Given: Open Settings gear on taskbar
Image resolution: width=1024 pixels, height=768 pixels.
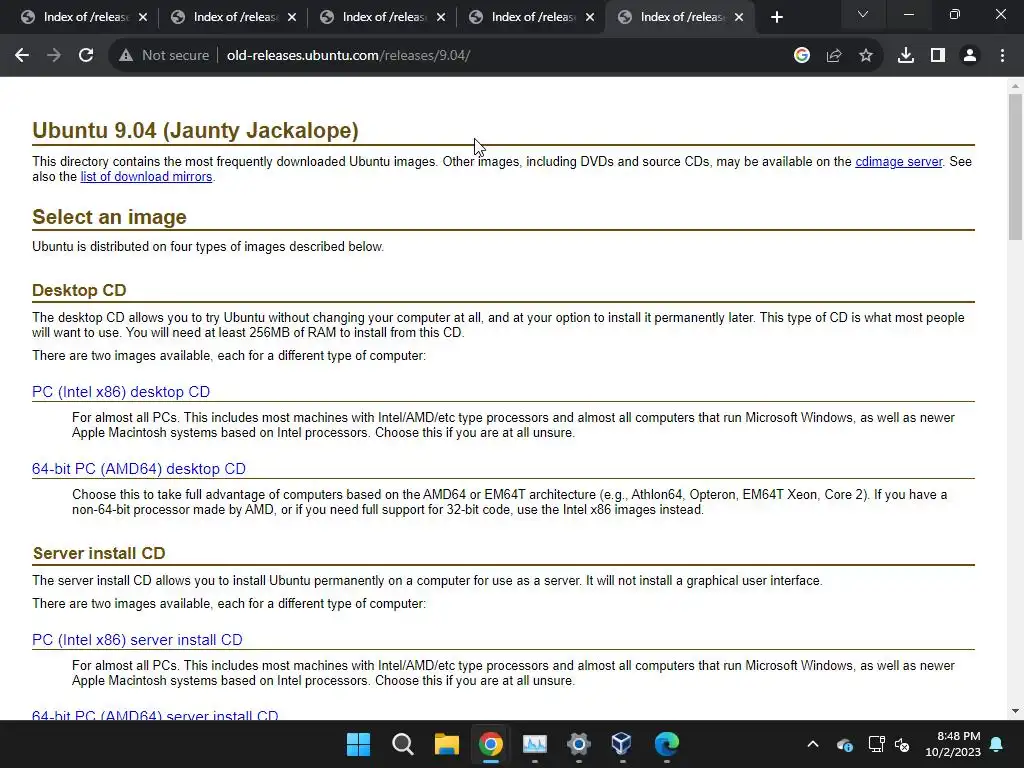Looking at the screenshot, I should click(579, 744).
